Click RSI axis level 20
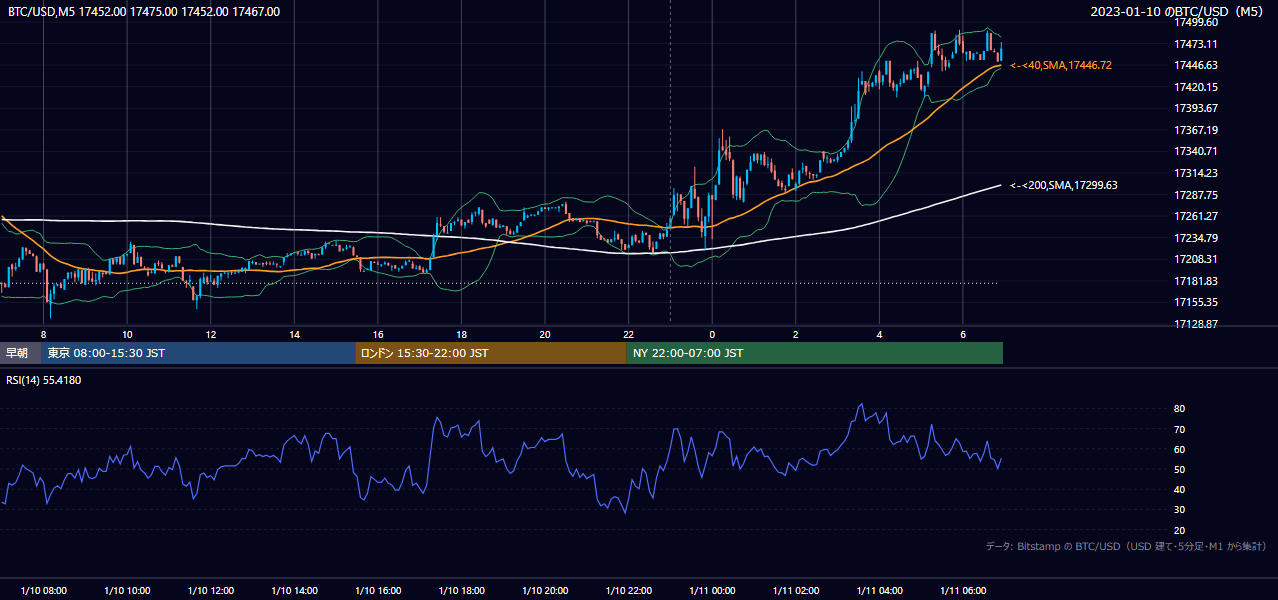Image resolution: width=1278 pixels, height=600 pixels. tap(1179, 530)
